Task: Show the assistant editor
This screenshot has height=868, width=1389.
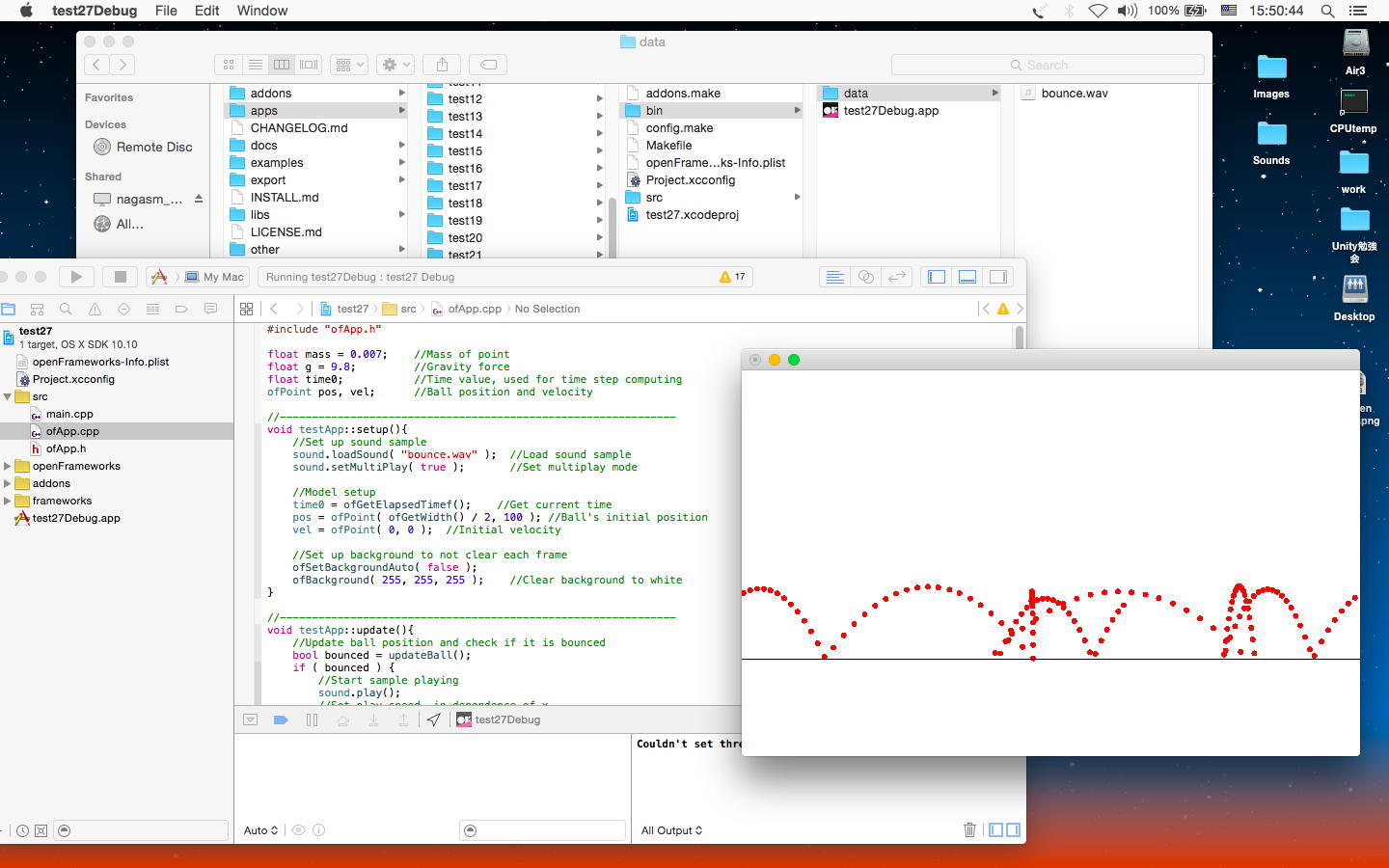Action: [x=866, y=277]
